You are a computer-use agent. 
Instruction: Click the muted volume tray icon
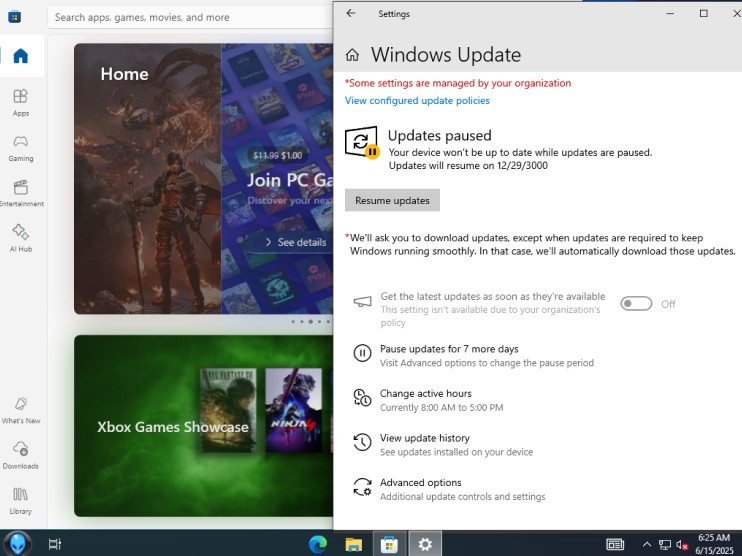682,545
